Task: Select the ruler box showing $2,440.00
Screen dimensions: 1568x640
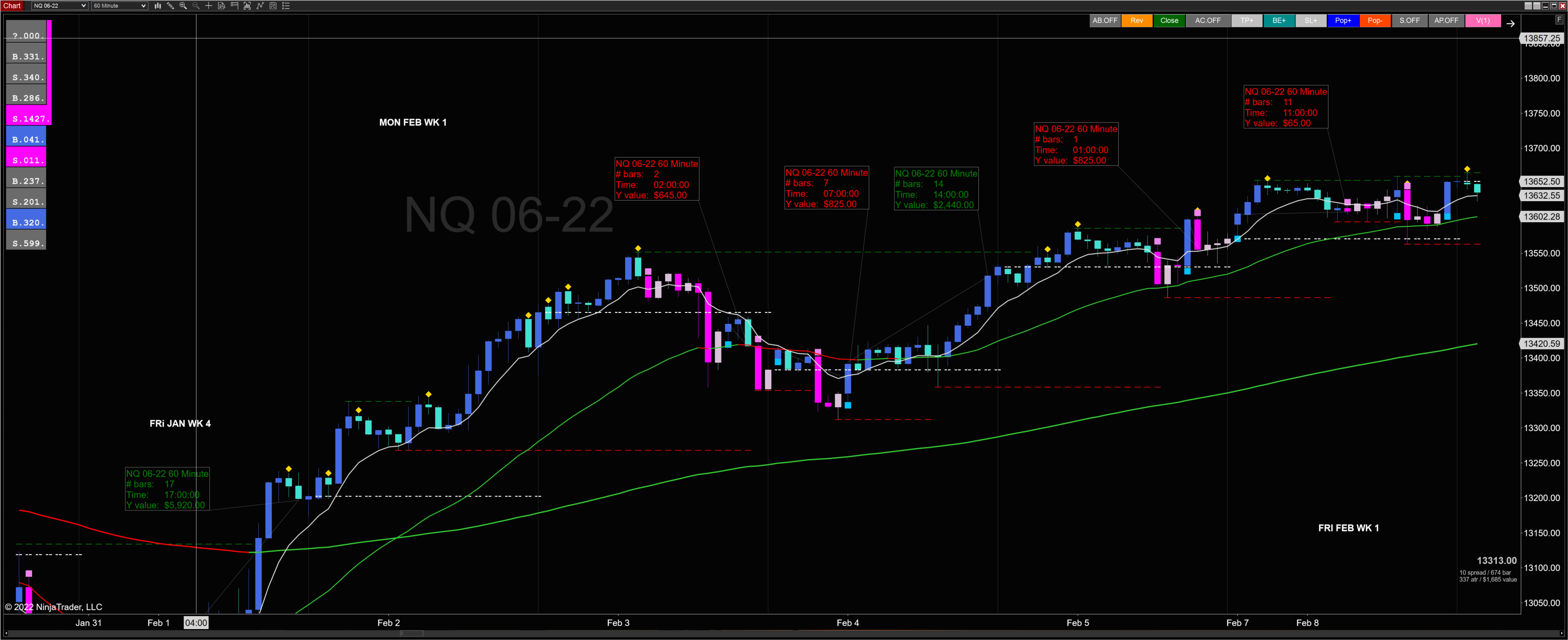Action: click(x=936, y=189)
